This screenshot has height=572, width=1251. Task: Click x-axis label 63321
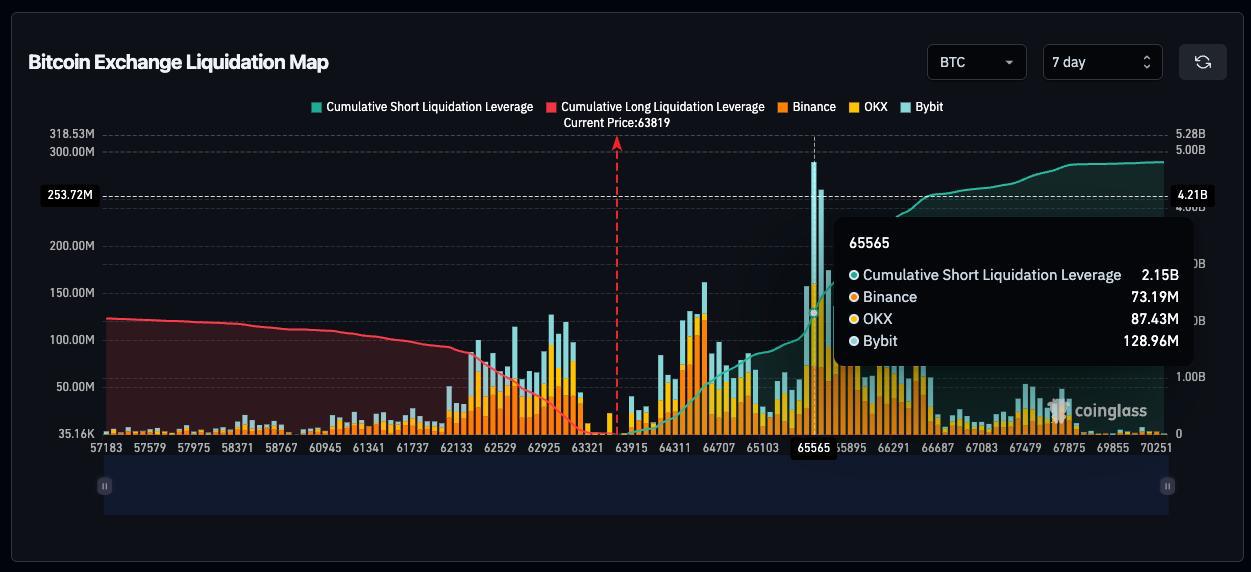tap(587, 448)
